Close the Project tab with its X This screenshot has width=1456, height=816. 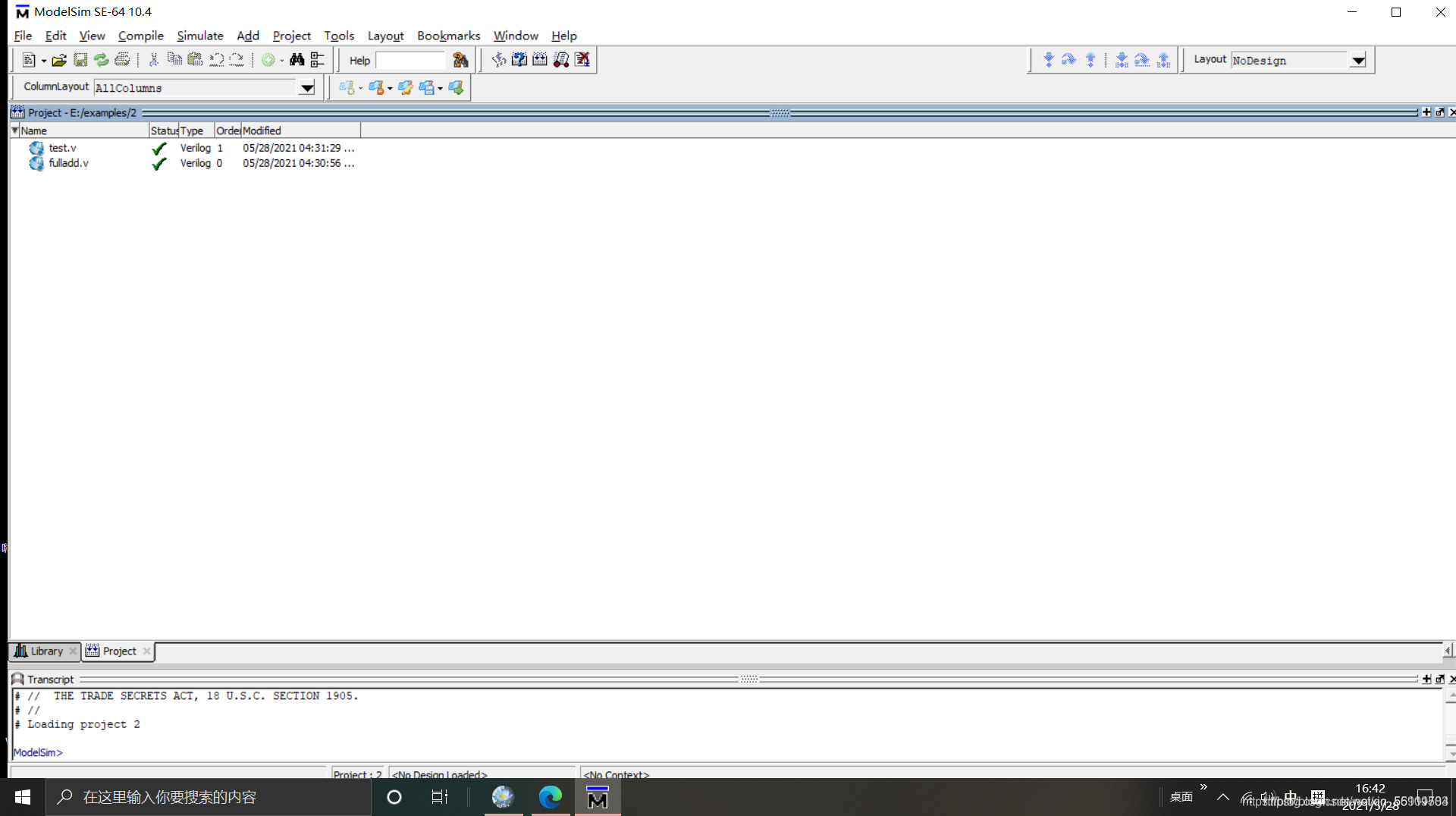pyautogui.click(x=146, y=651)
